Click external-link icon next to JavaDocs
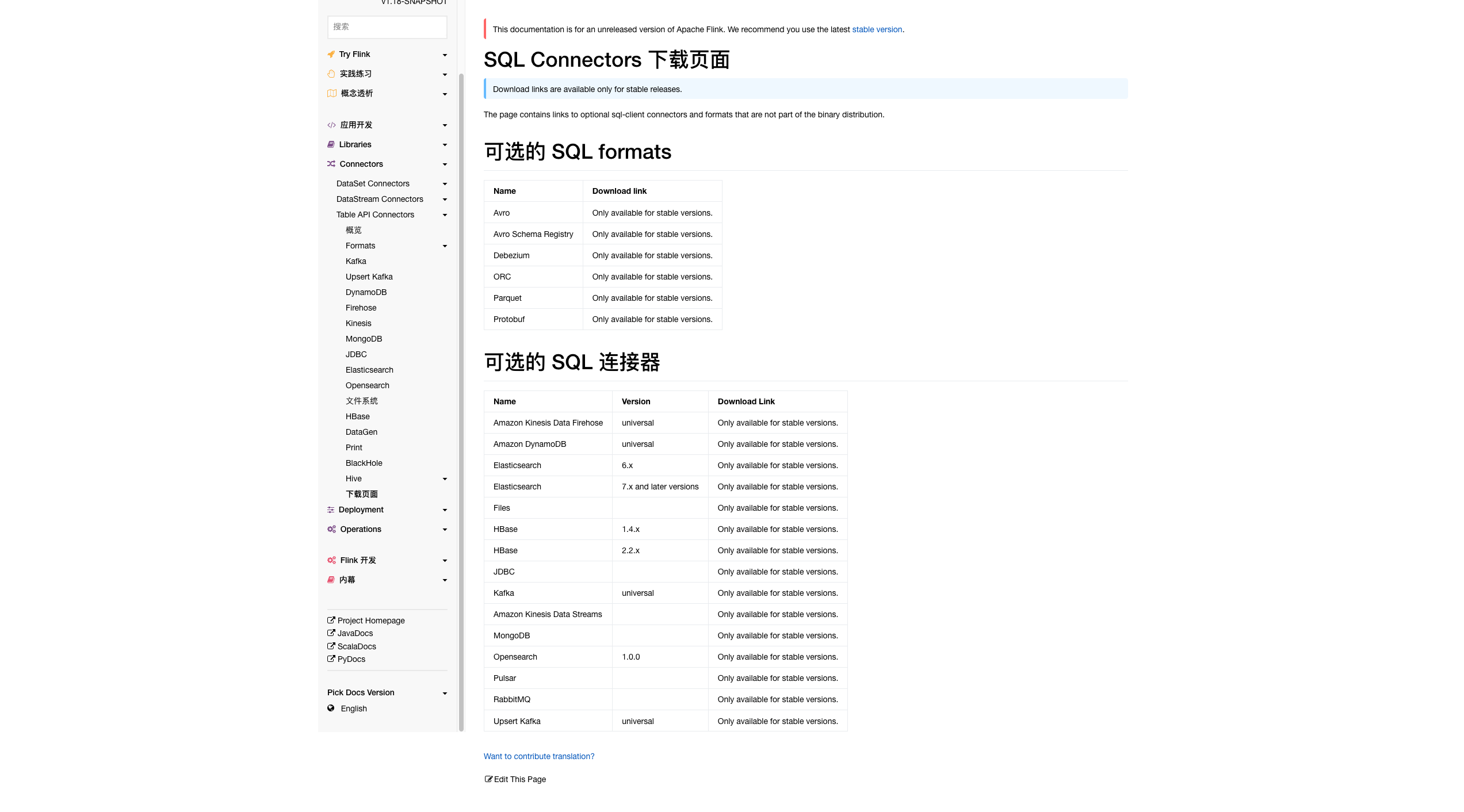Screen dimensions: 1464x812 pyautogui.click(x=331, y=633)
